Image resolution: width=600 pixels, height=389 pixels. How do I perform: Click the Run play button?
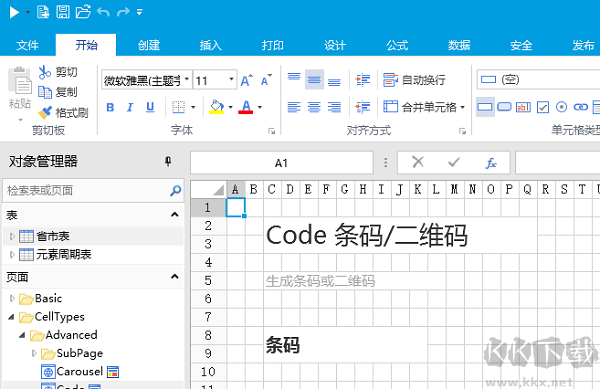pyautogui.click(x=14, y=12)
